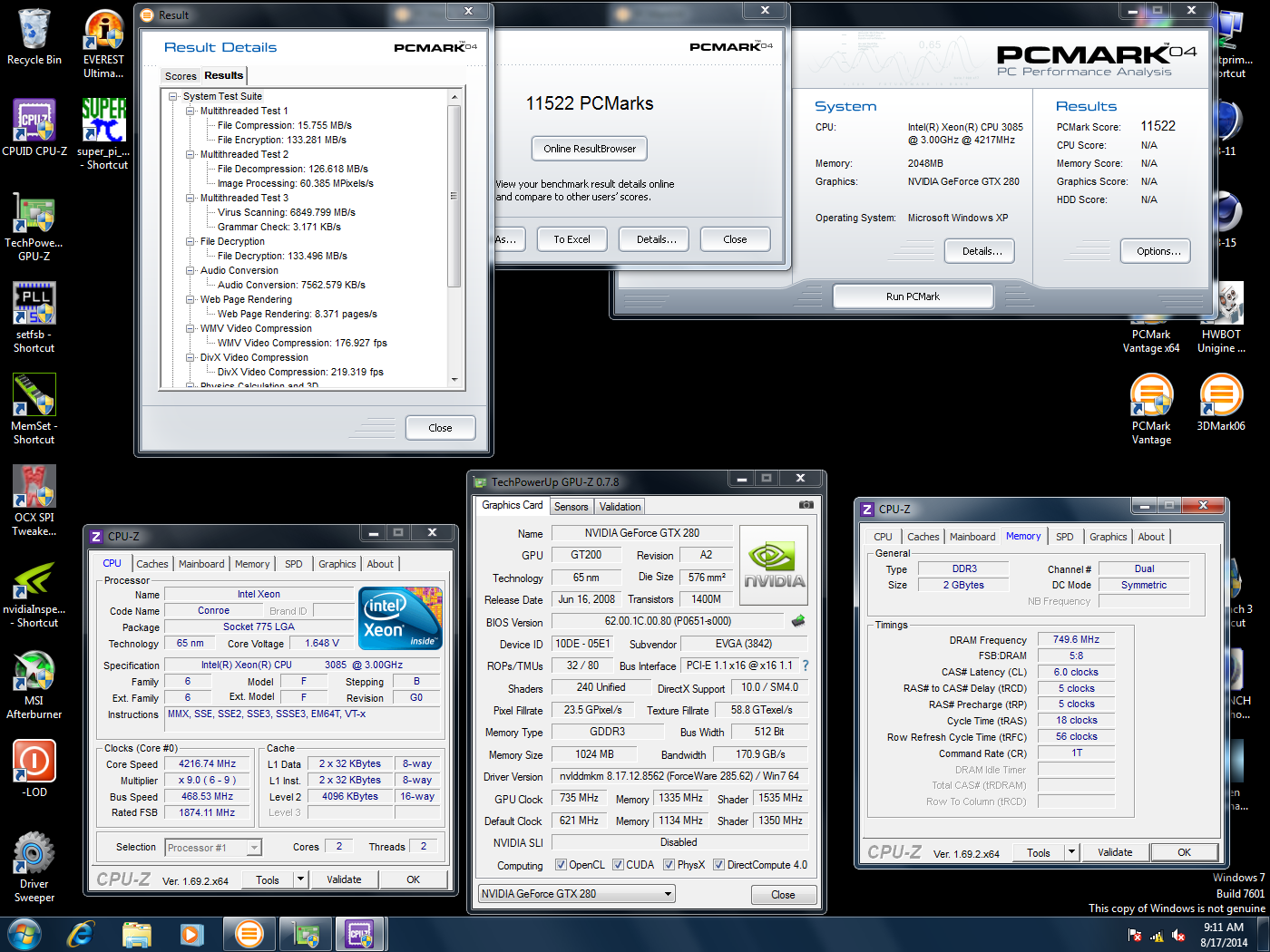The height and width of the screenshot is (952, 1270).
Task: Click the taskbar clock showing 9:11 AM
Action: (x=1224, y=935)
